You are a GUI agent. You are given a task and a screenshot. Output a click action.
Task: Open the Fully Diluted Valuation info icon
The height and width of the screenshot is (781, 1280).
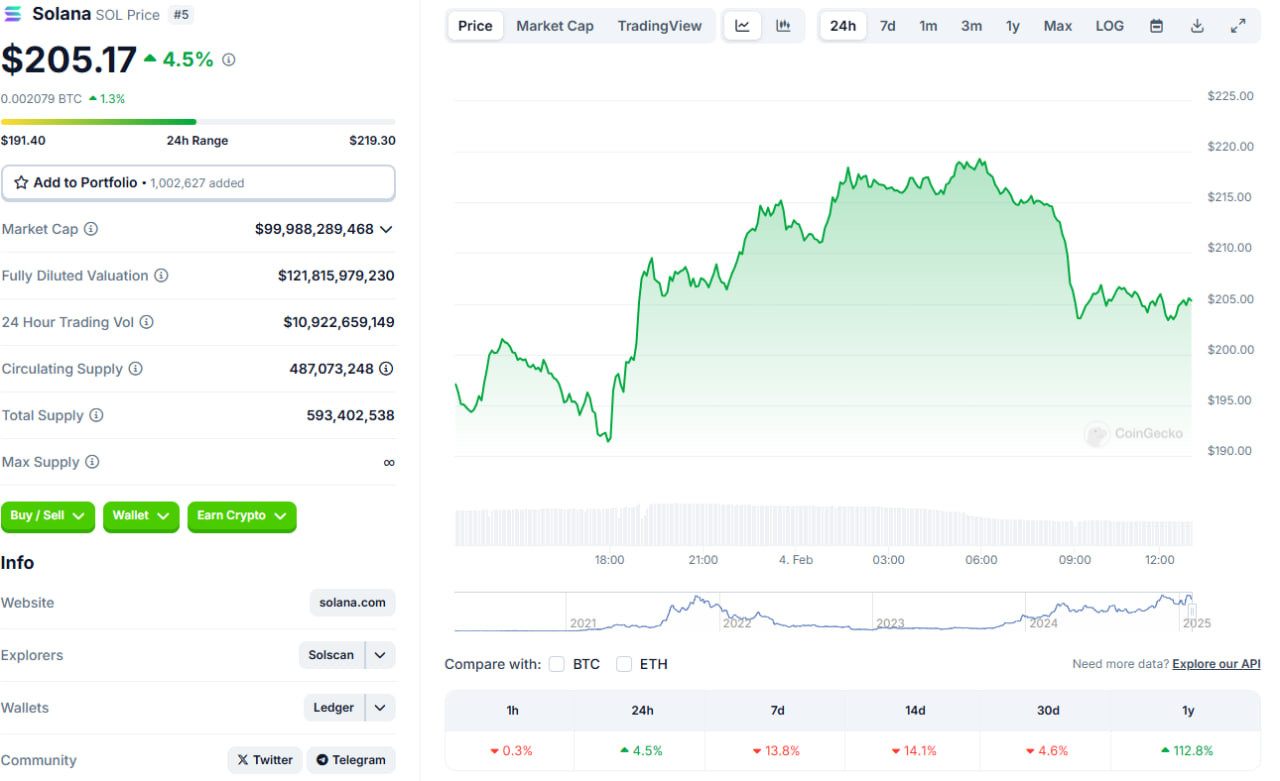coord(161,276)
